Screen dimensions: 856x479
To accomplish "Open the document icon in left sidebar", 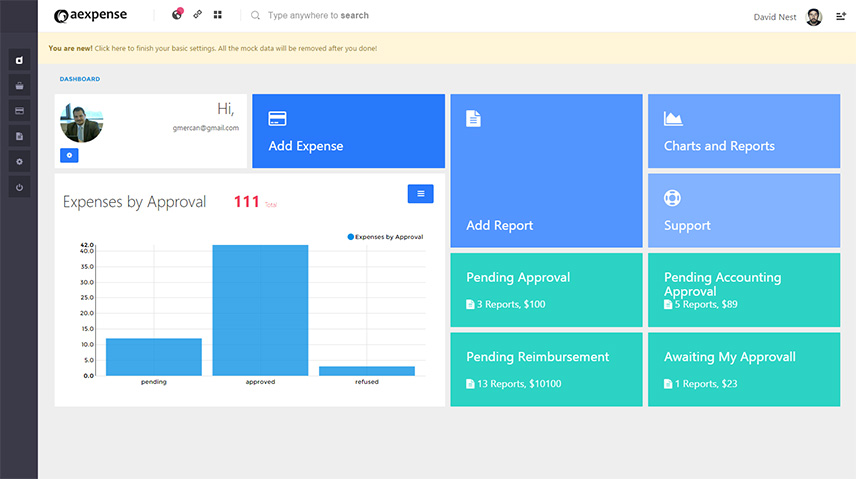I will pos(20,136).
